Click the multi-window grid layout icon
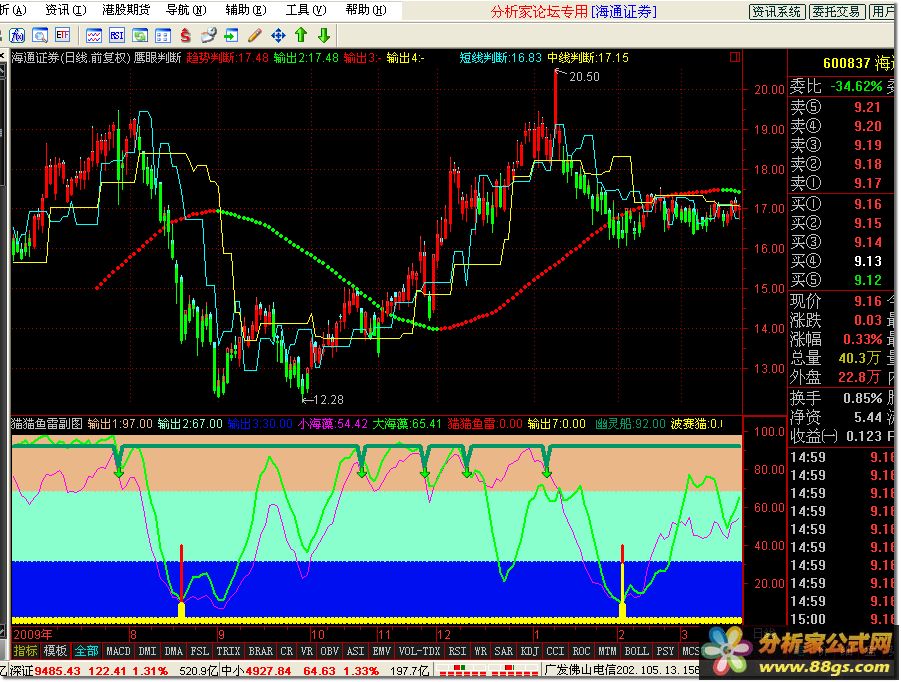Screen dimensions: 901x682 pos(163,36)
